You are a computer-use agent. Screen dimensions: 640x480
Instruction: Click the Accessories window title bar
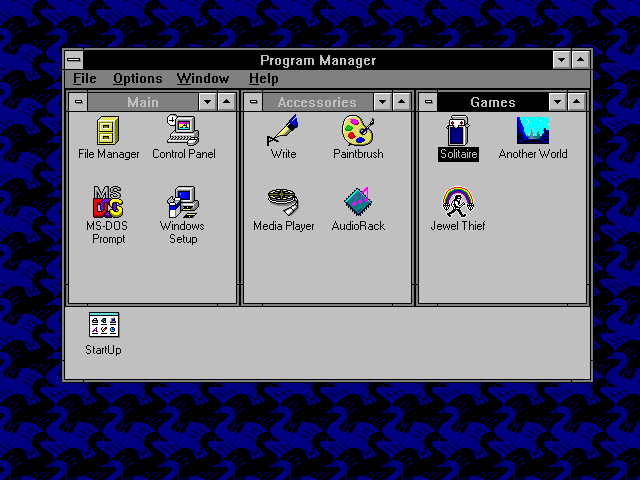(x=318, y=102)
